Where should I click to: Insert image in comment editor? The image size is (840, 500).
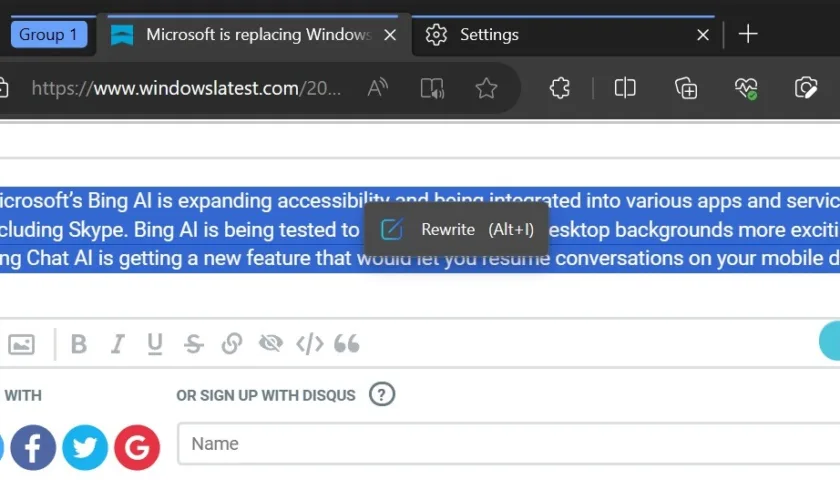pyautogui.click(x=21, y=344)
